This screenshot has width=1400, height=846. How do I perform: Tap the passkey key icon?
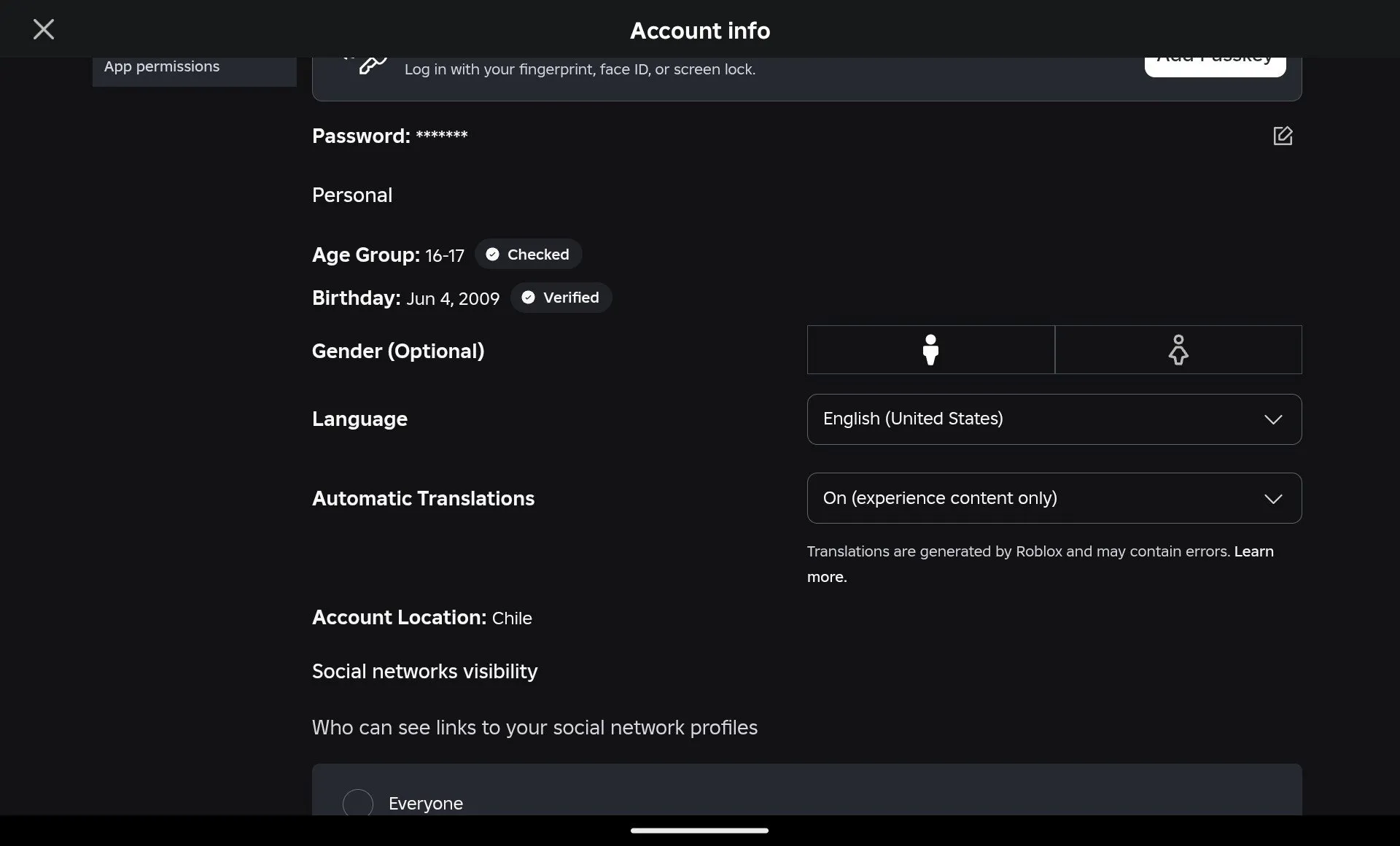(x=372, y=65)
